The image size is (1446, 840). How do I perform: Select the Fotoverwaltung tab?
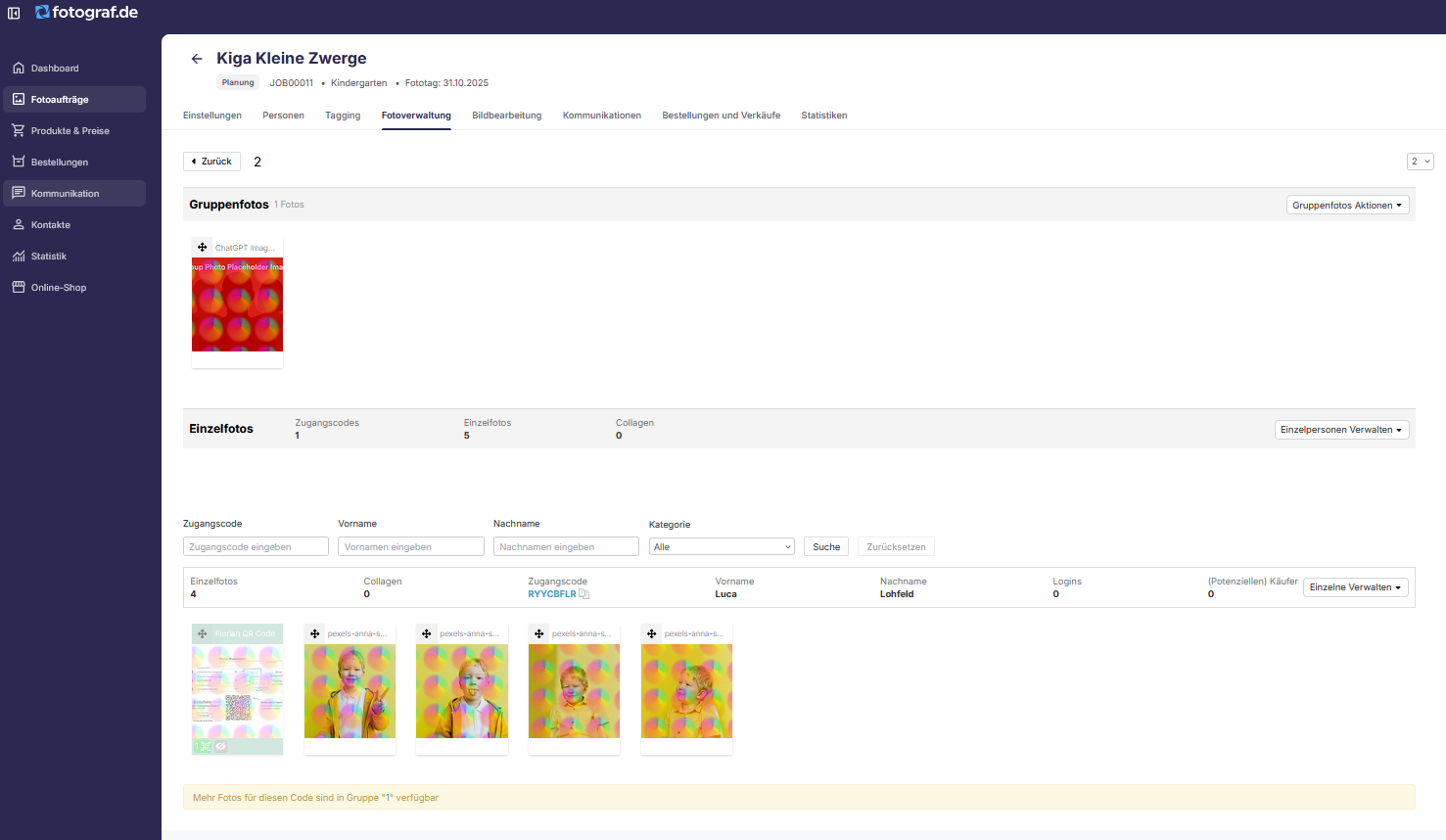tap(416, 116)
